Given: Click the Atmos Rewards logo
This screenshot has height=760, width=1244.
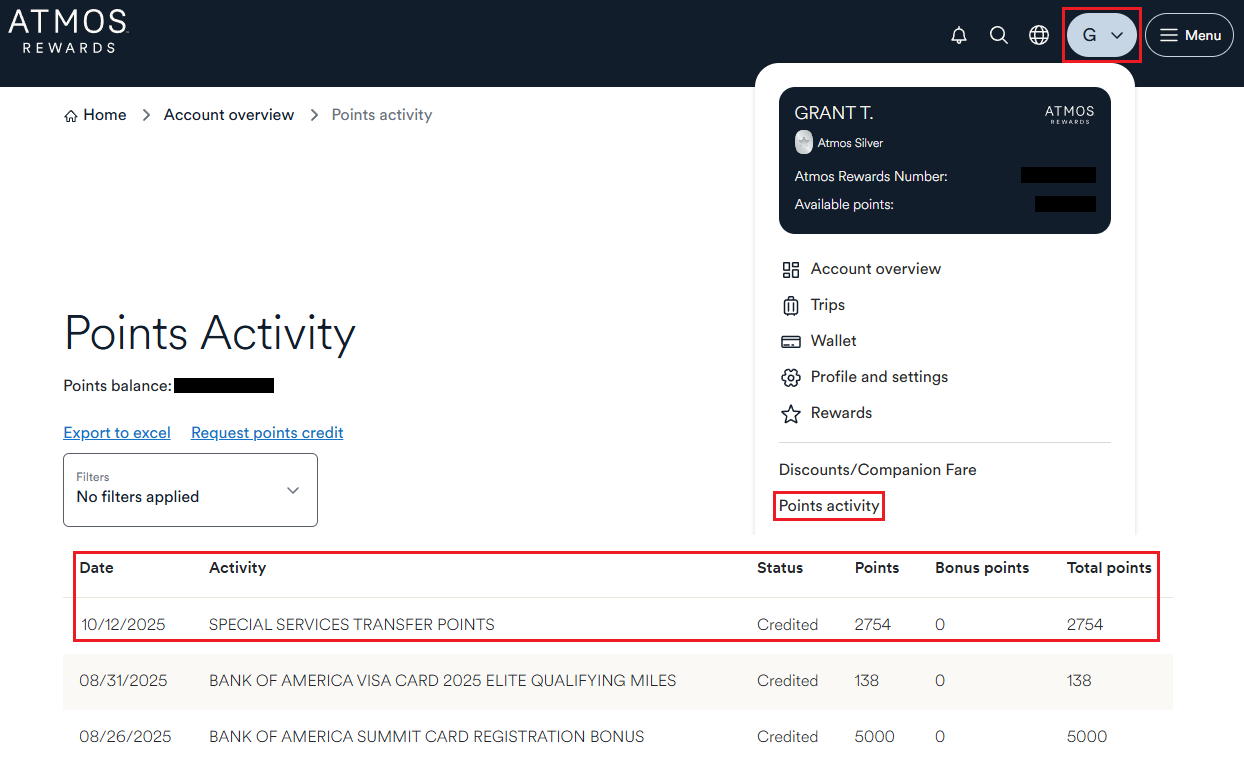Looking at the screenshot, I should point(68,31).
